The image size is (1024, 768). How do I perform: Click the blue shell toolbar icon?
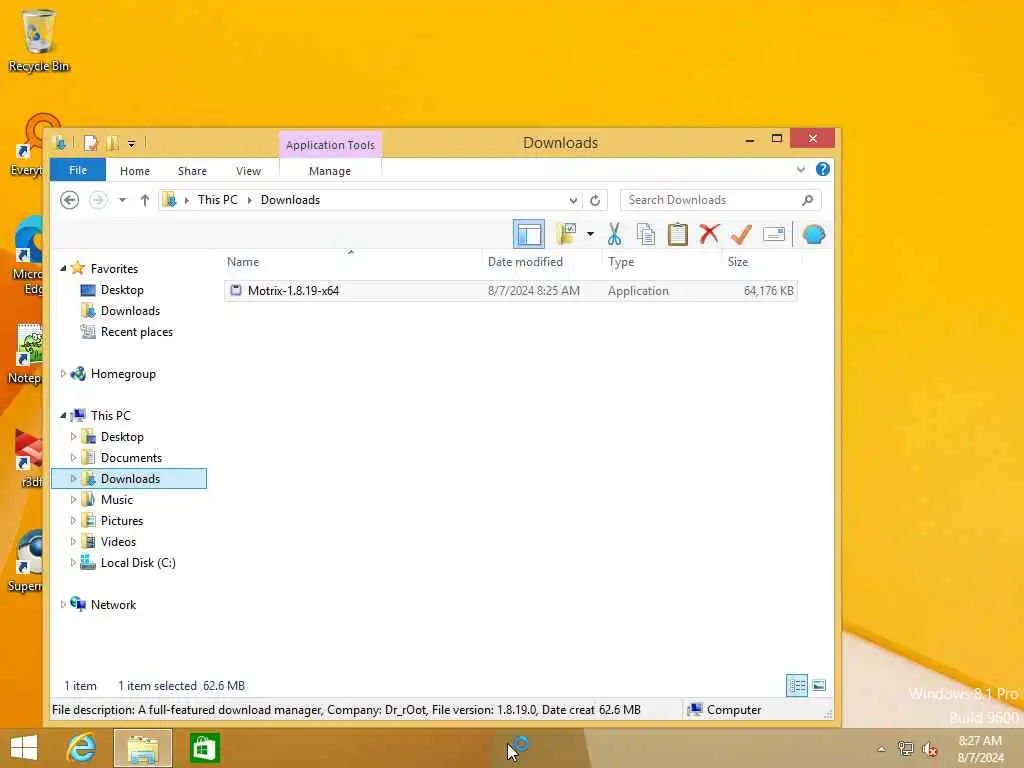click(814, 234)
